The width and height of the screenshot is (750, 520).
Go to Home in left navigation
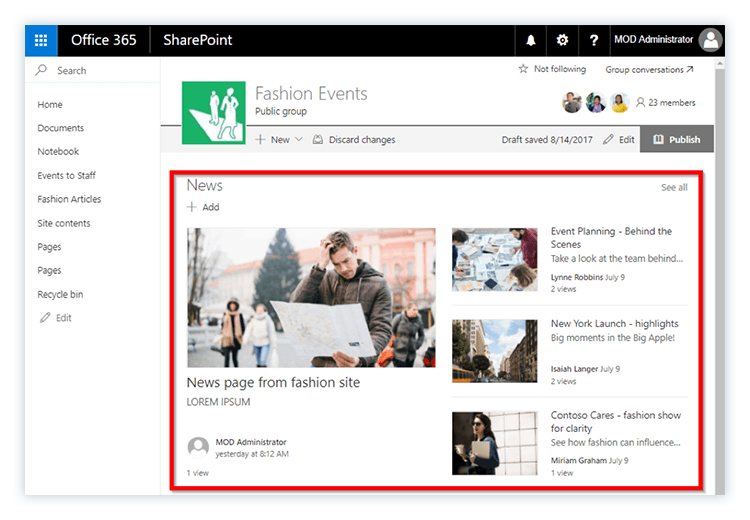point(50,104)
